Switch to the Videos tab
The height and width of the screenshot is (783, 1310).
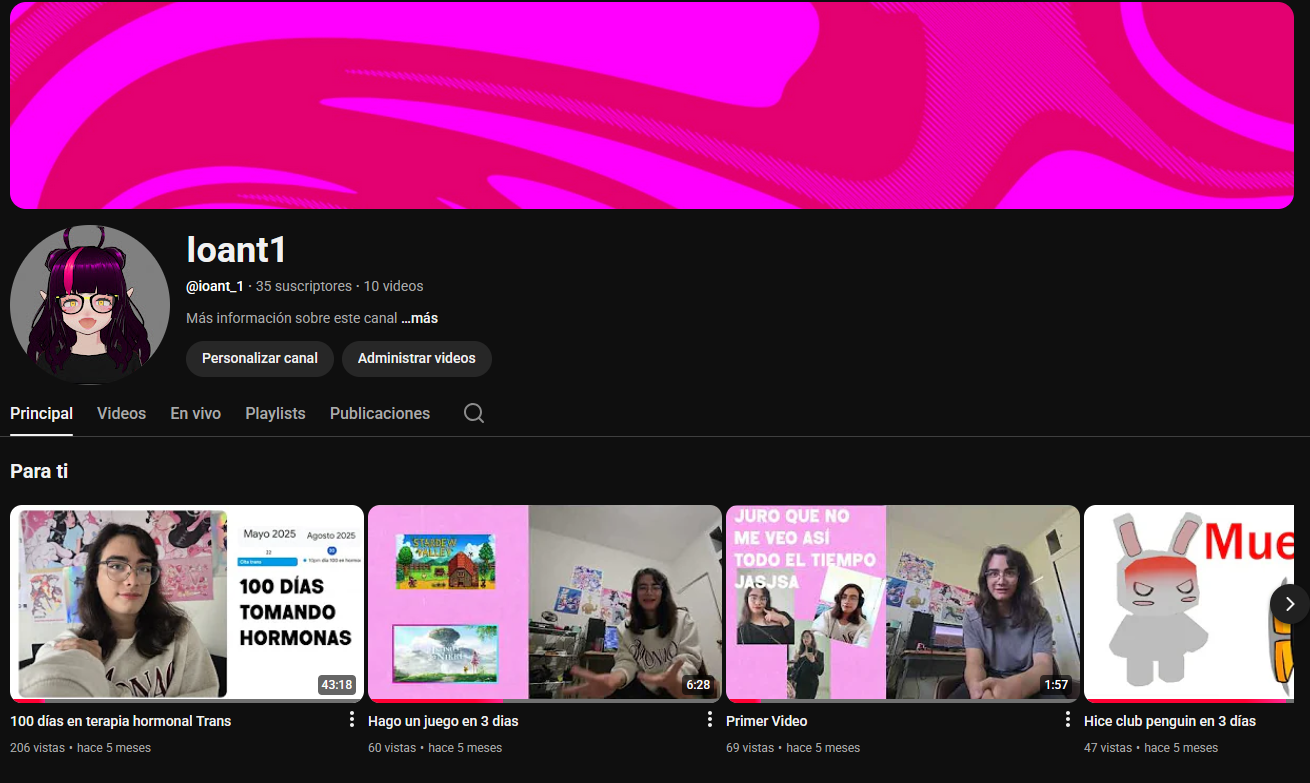click(x=121, y=413)
